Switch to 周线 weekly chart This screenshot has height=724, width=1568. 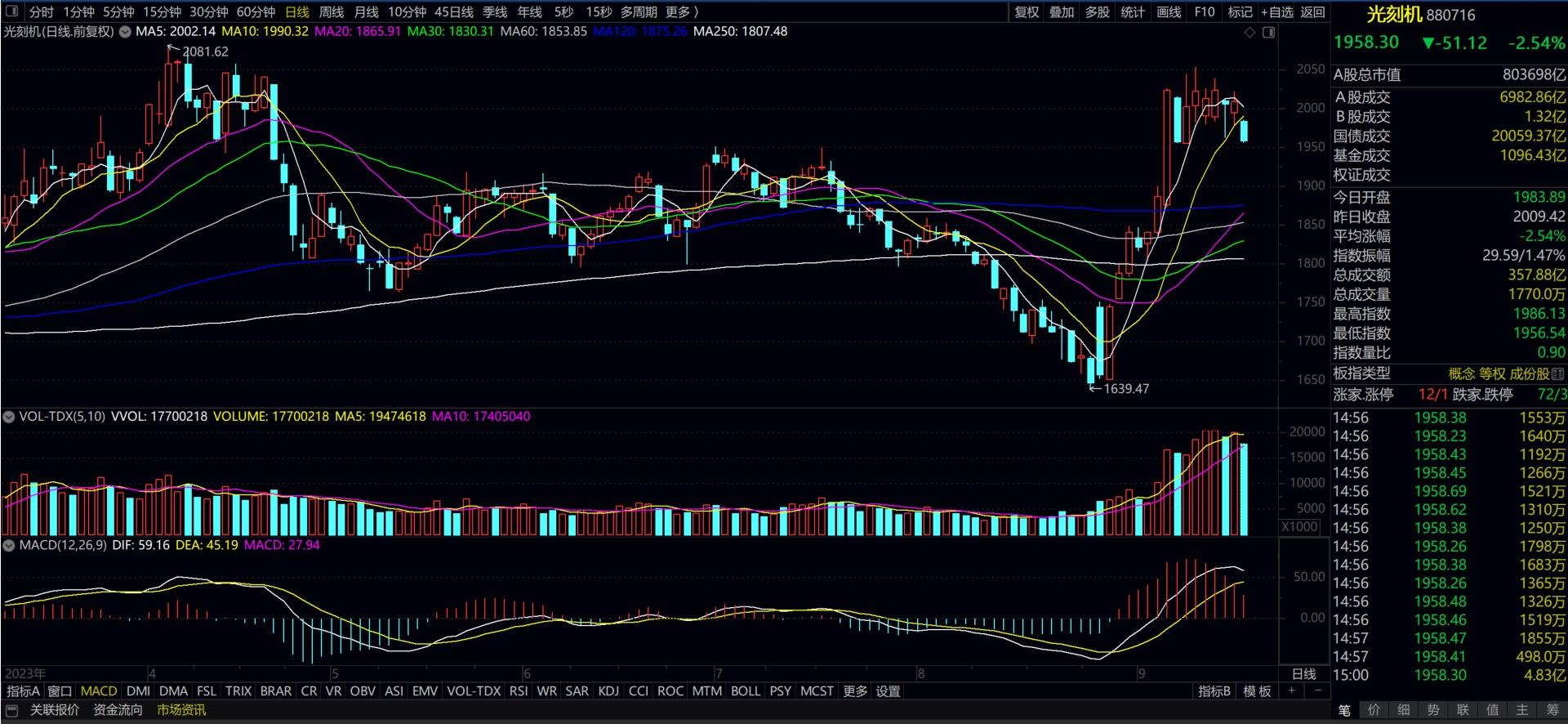point(332,12)
